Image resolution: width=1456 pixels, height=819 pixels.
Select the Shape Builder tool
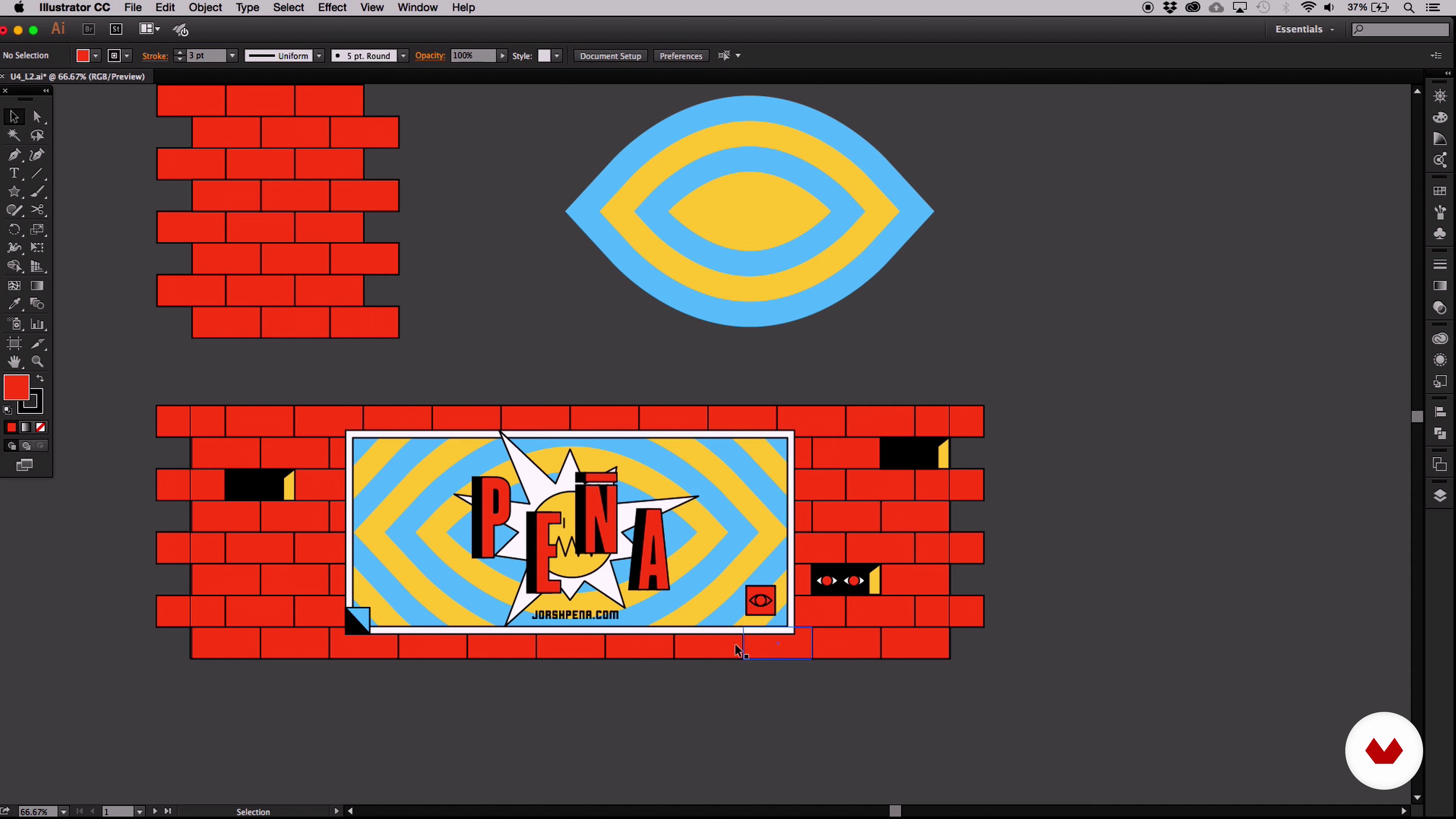point(14,266)
